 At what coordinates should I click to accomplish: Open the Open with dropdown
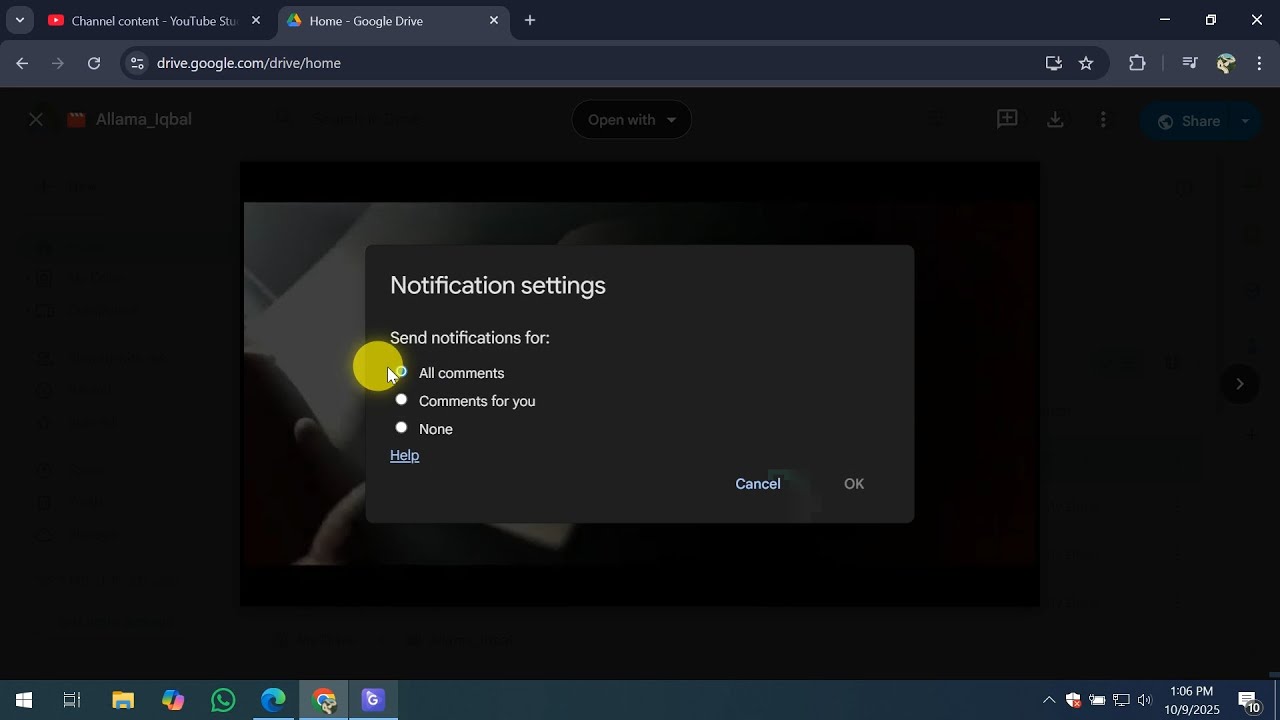click(631, 120)
